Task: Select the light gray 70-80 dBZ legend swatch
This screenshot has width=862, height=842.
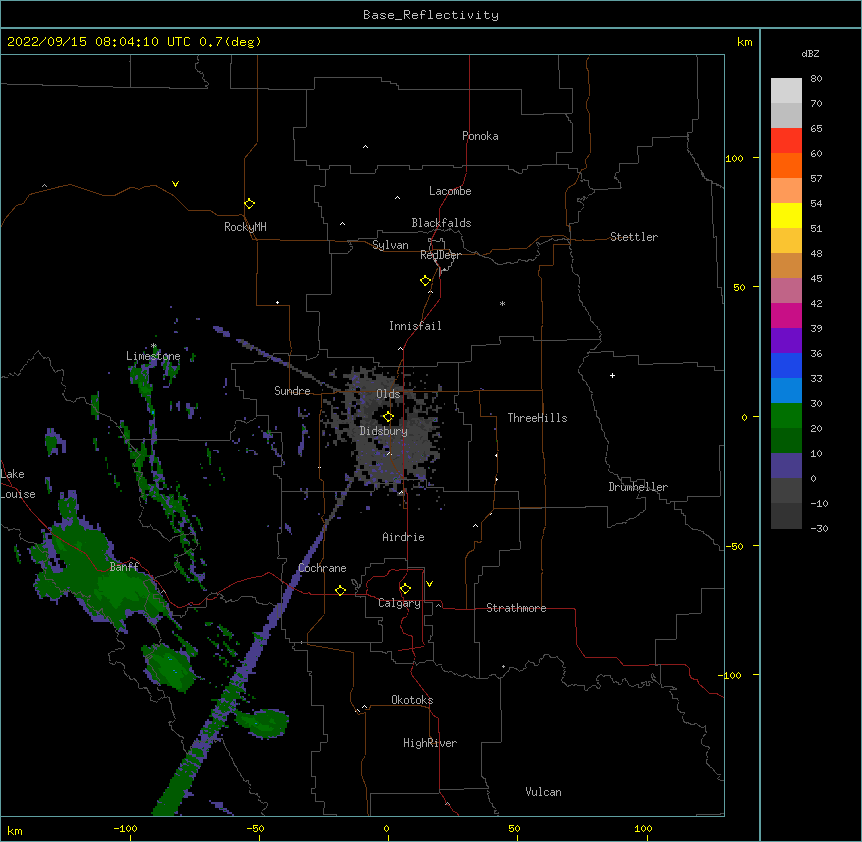Action: tap(786, 91)
